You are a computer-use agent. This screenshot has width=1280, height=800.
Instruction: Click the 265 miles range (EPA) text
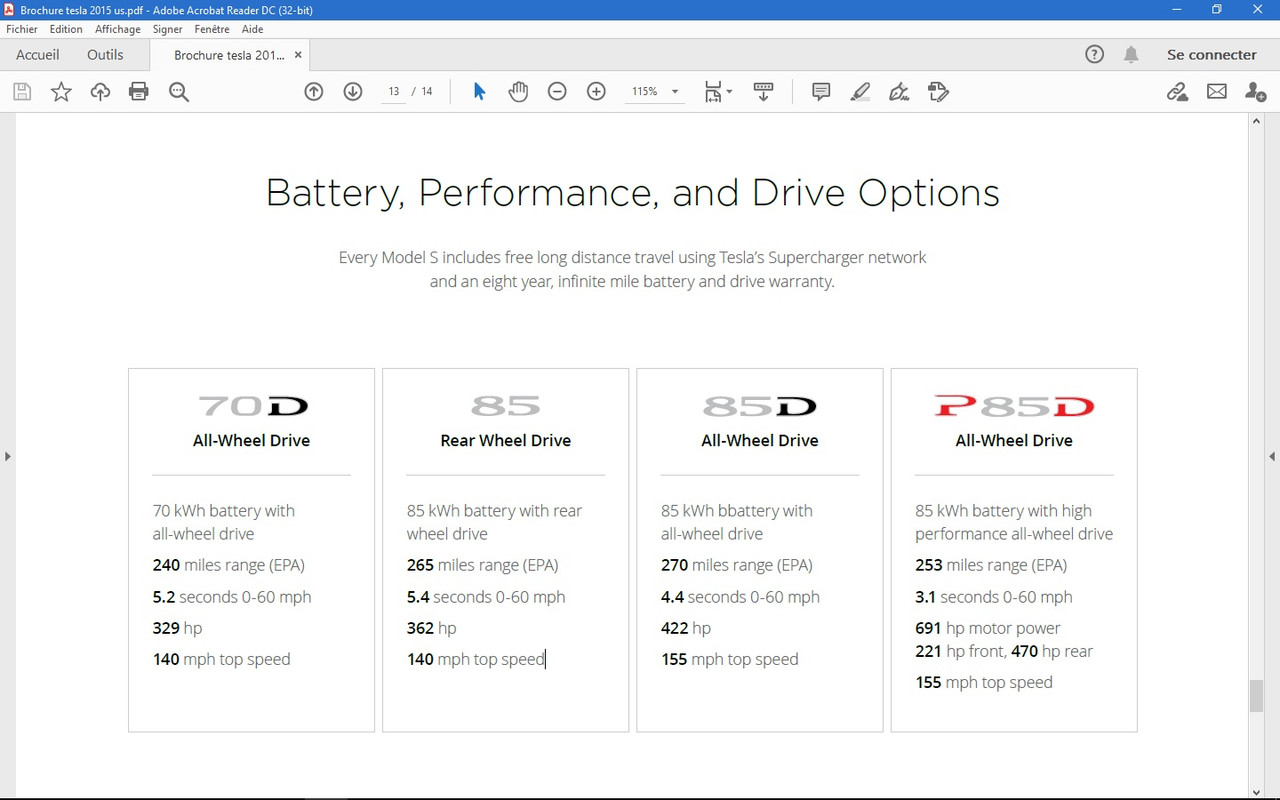483,565
